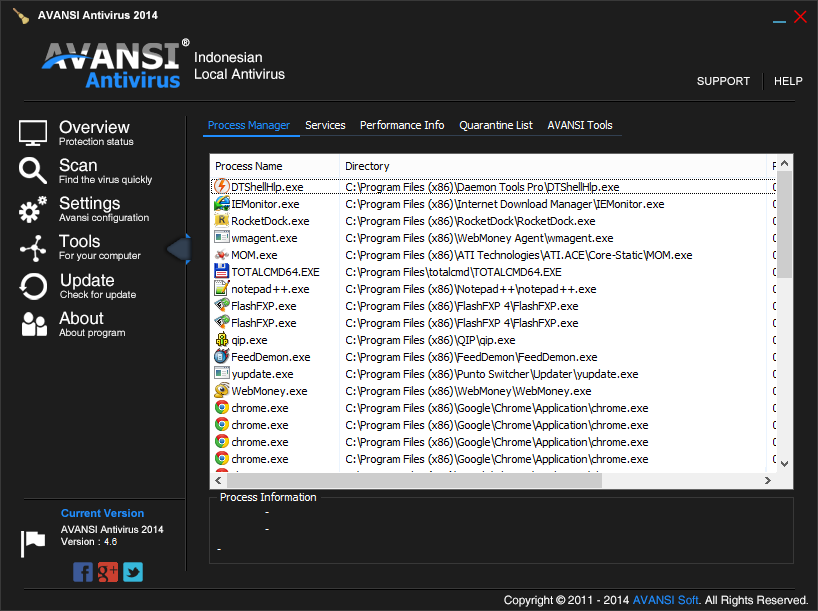
Task: Click the Facebook icon
Action: tap(82, 572)
